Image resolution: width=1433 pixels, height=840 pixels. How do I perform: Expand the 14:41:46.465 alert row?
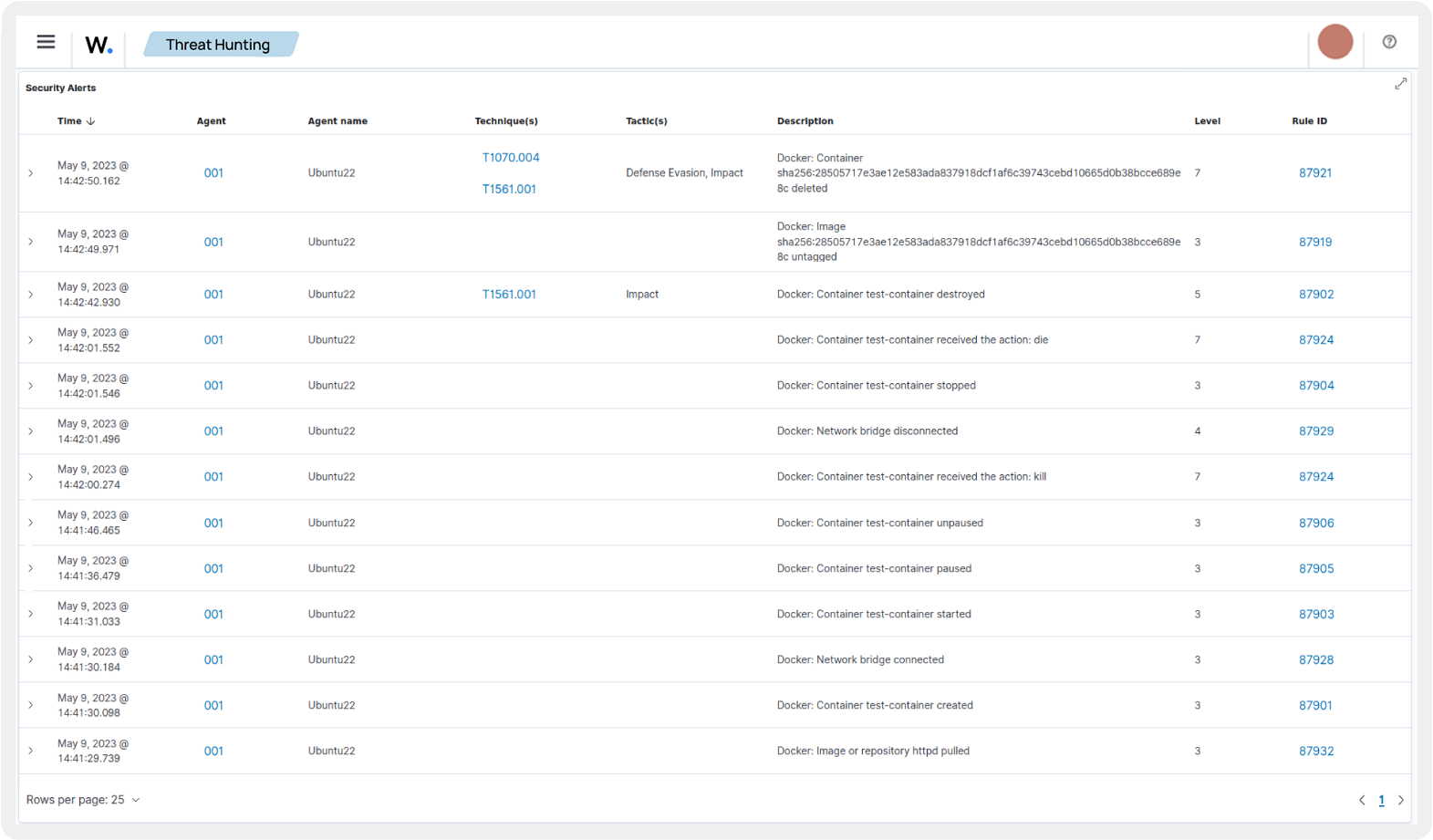coord(31,523)
